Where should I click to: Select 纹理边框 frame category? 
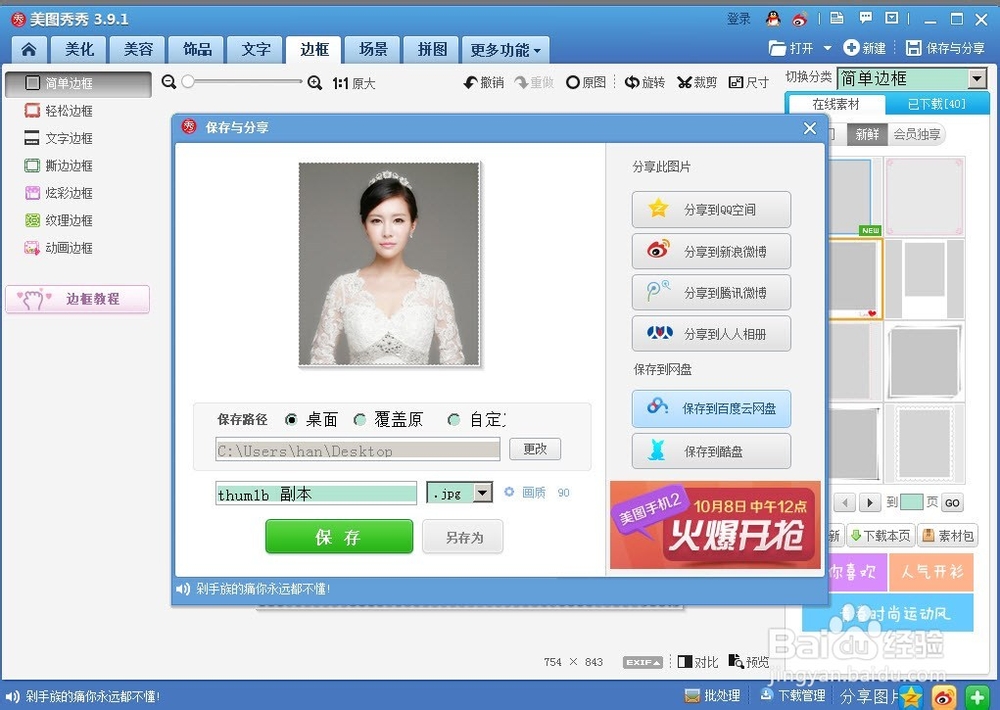tap(59, 221)
